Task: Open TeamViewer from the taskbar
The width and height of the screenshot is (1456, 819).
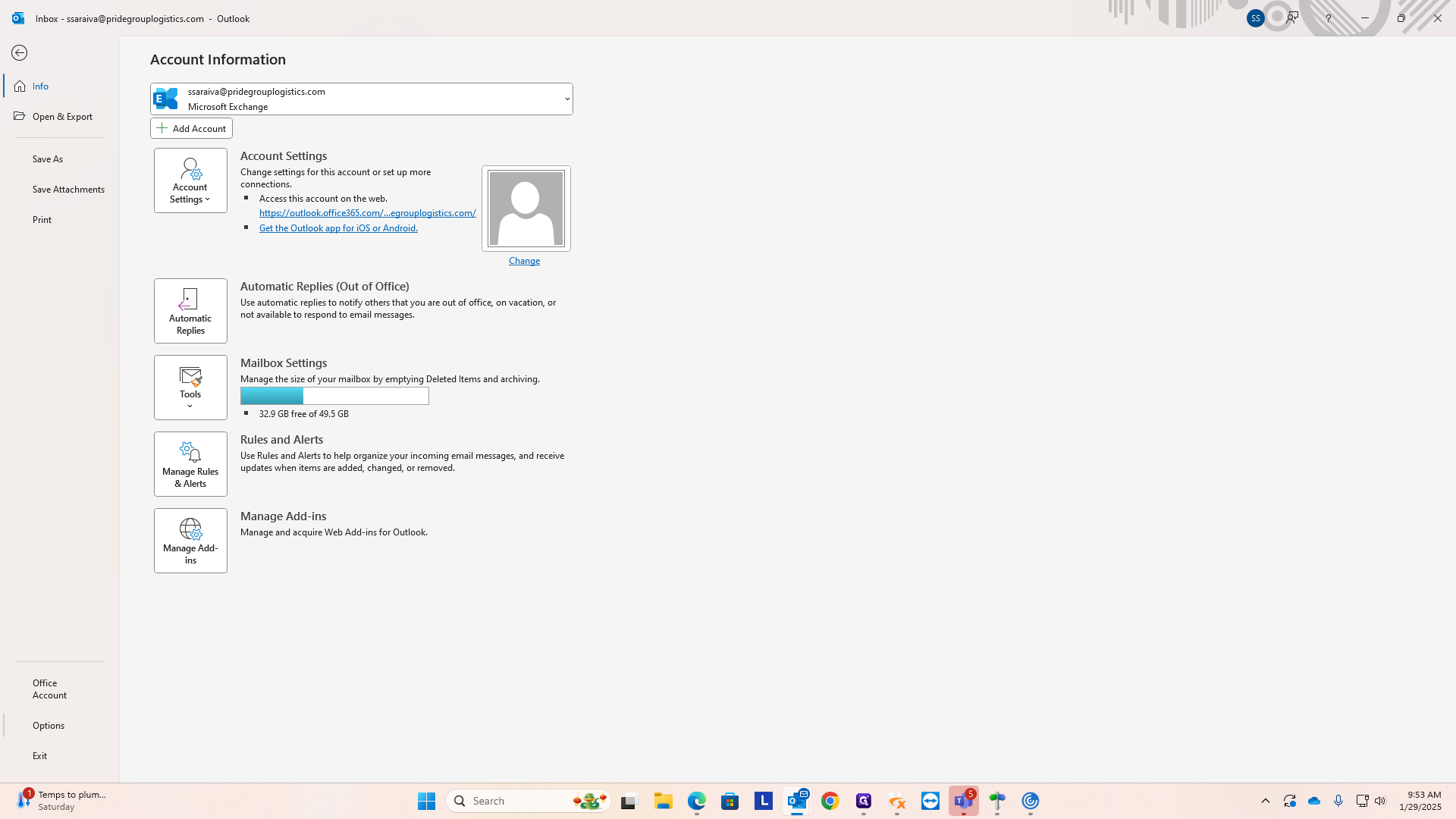Action: click(x=930, y=801)
